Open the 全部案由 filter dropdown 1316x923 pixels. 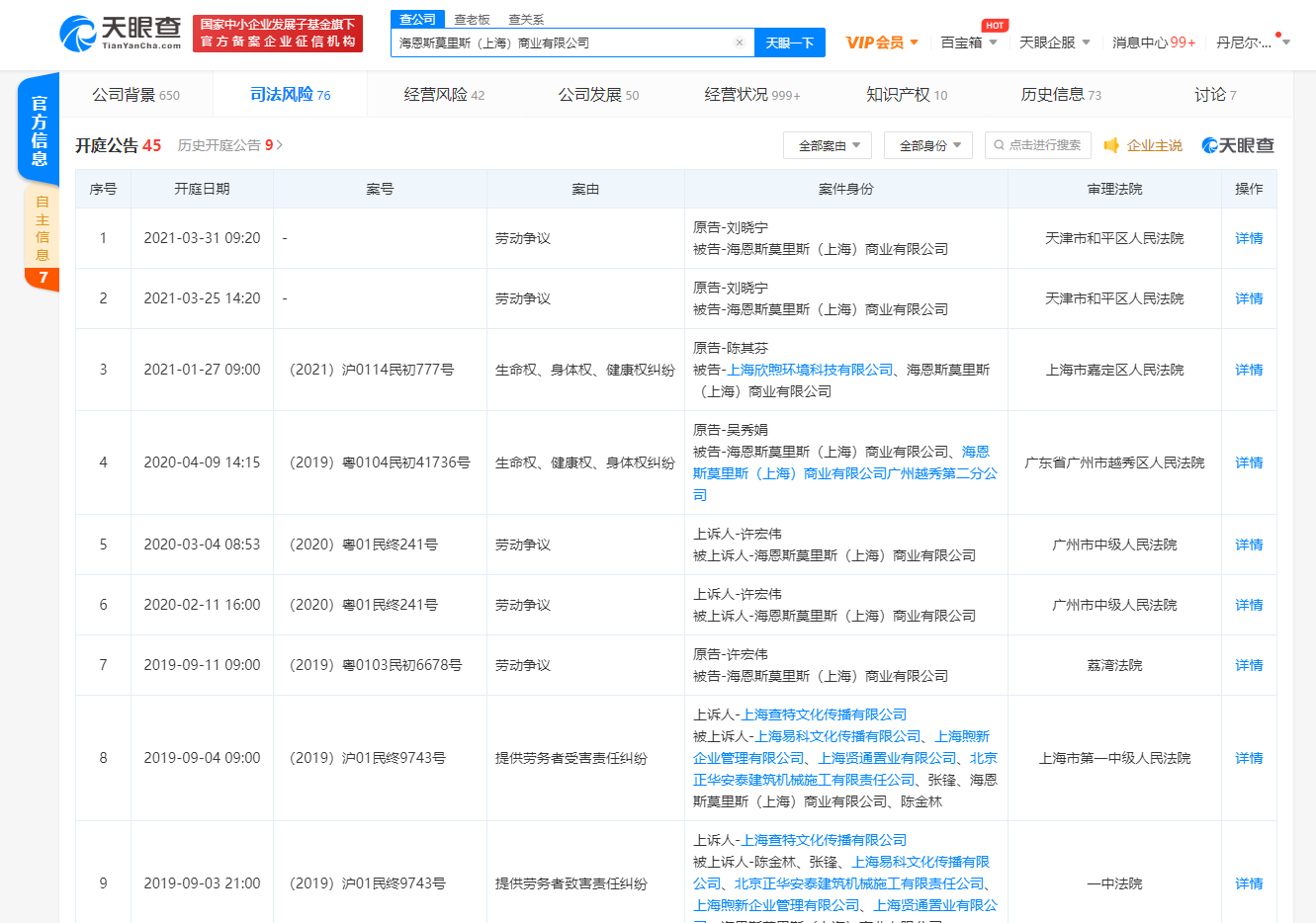[828, 145]
